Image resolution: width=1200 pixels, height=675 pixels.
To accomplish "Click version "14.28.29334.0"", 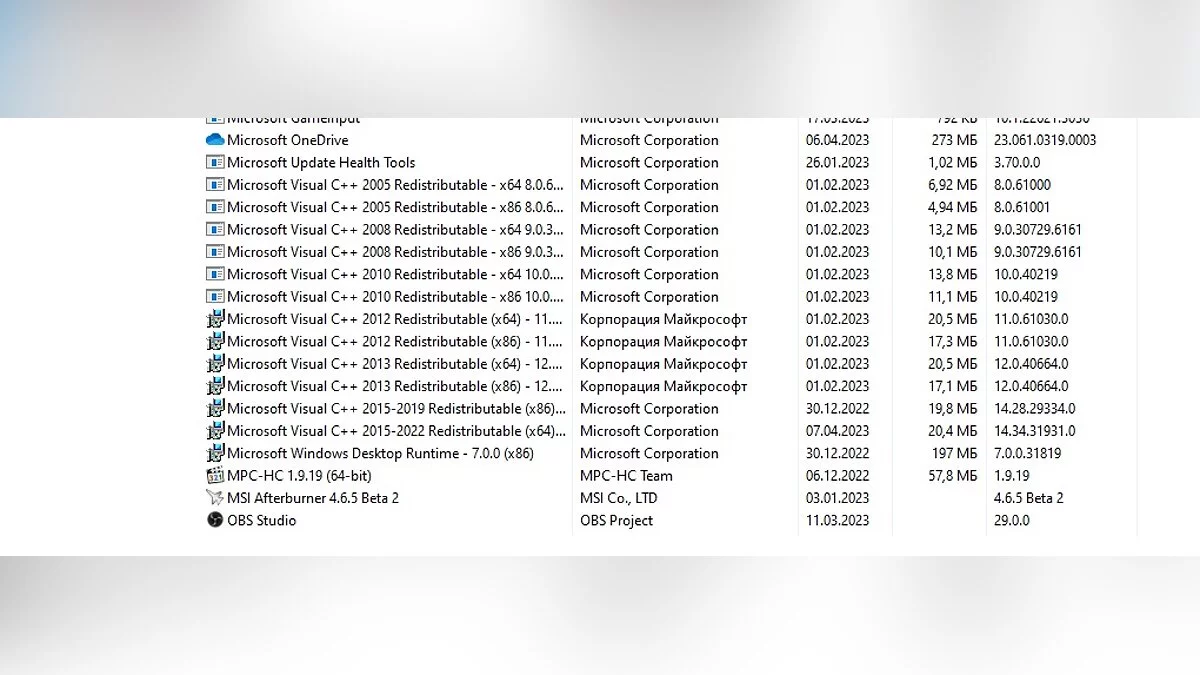I will [1035, 408].
